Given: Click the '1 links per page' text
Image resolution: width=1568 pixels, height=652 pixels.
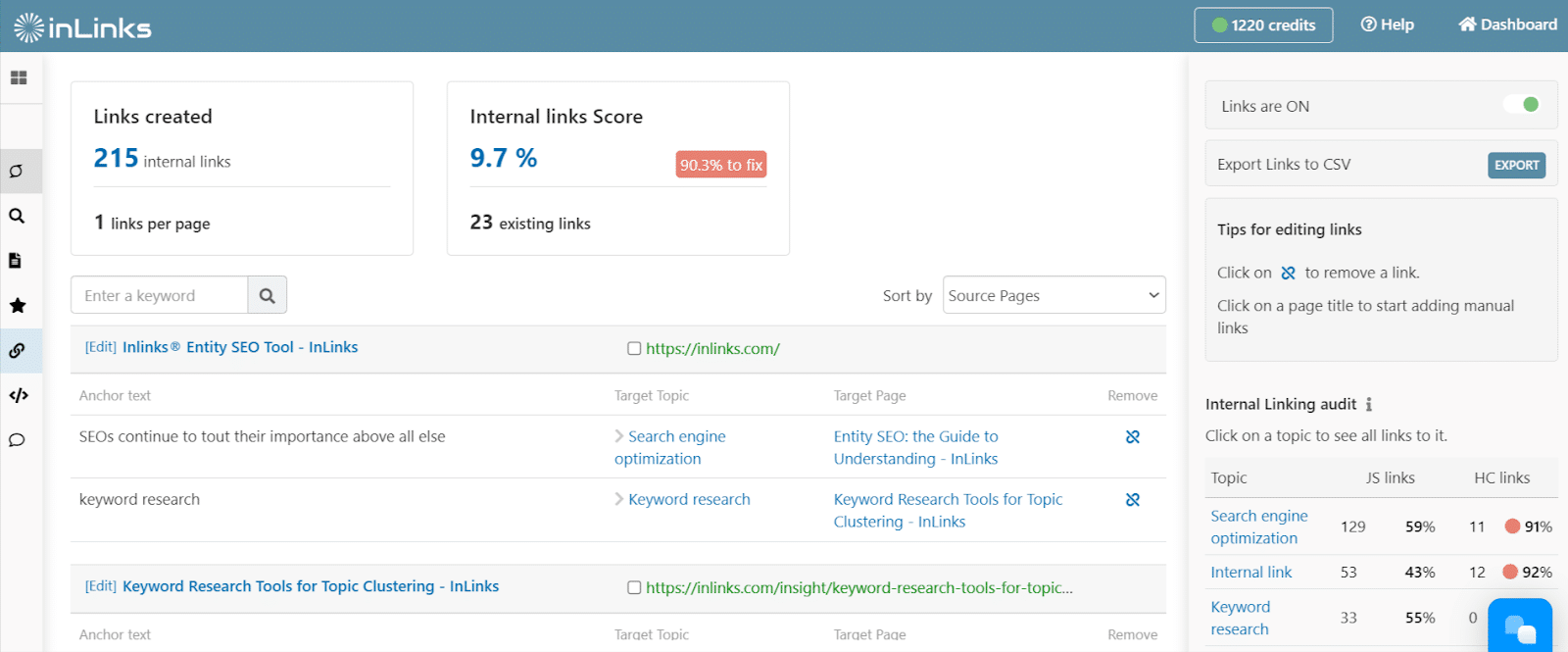Looking at the screenshot, I should (152, 223).
